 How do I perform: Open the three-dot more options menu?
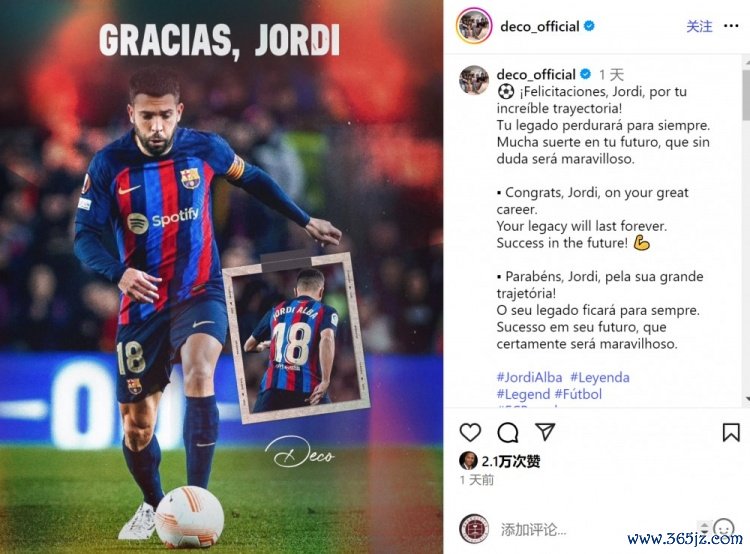(731, 26)
